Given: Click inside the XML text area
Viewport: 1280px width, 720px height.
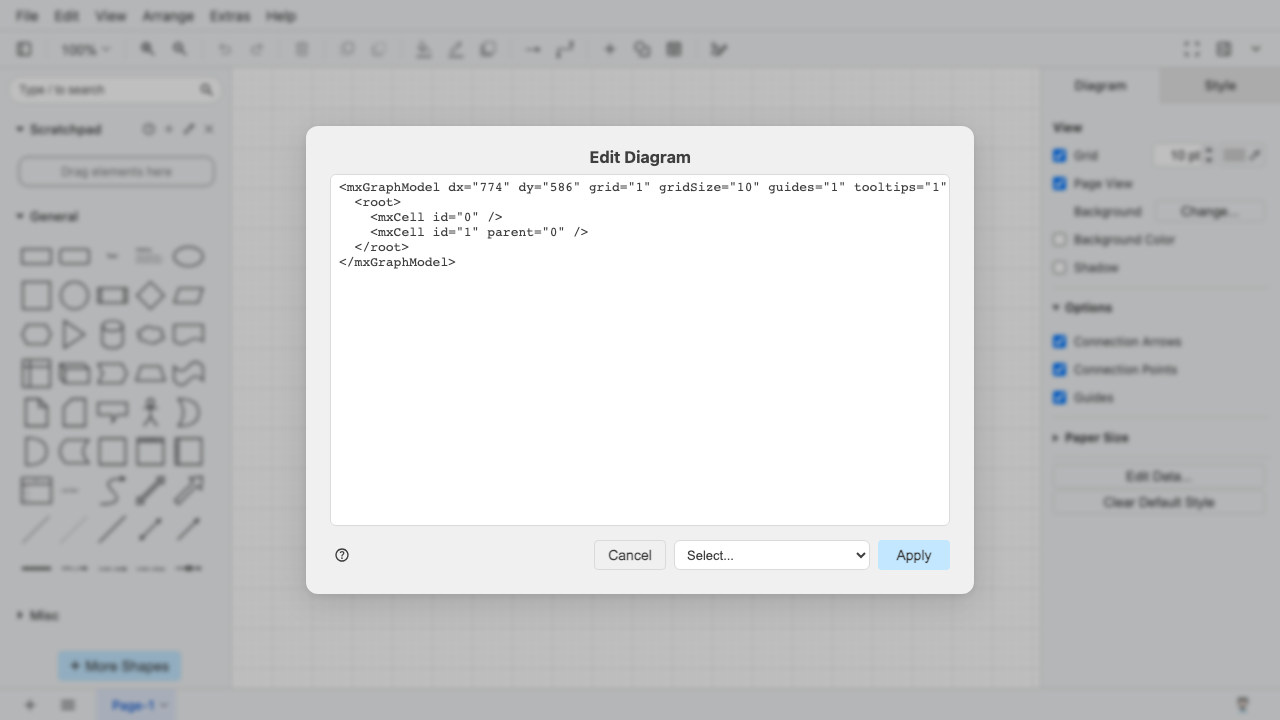Looking at the screenshot, I should (x=640, y=350).
